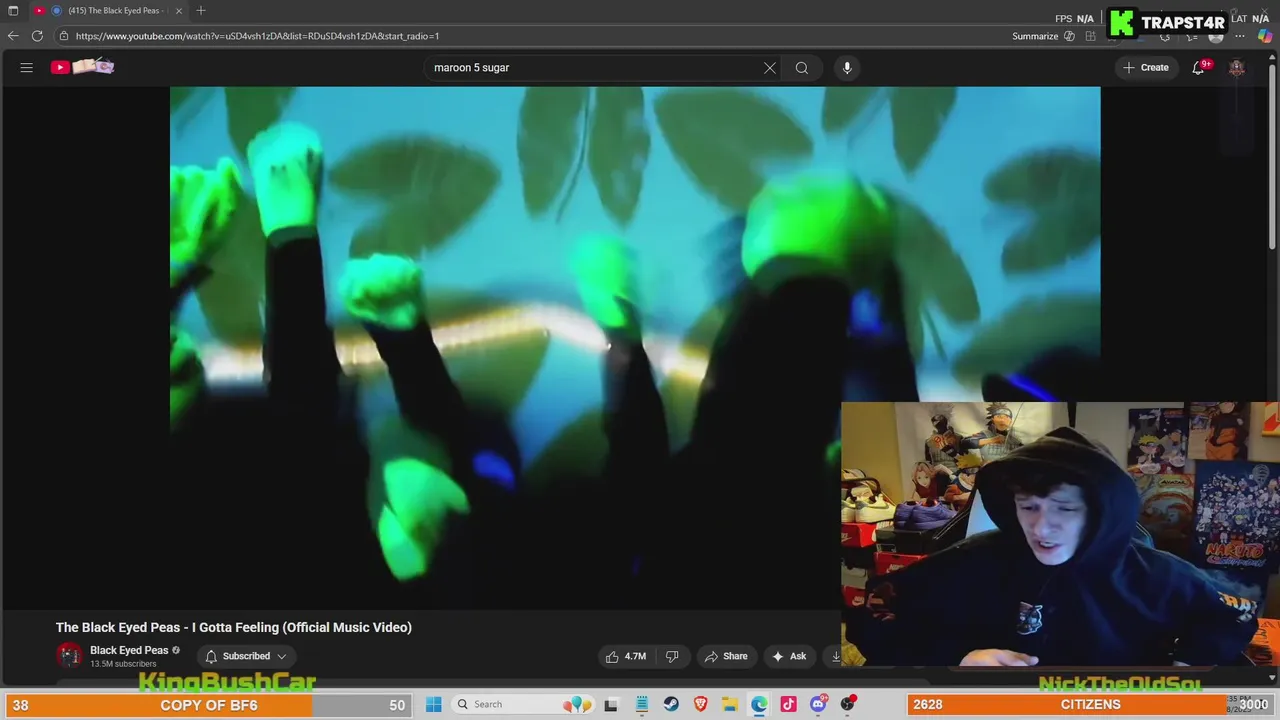Viewport: 1280px width, 720px height.
Task: Open TikTok from the taskbar
Action: click(x=788, y=704)
